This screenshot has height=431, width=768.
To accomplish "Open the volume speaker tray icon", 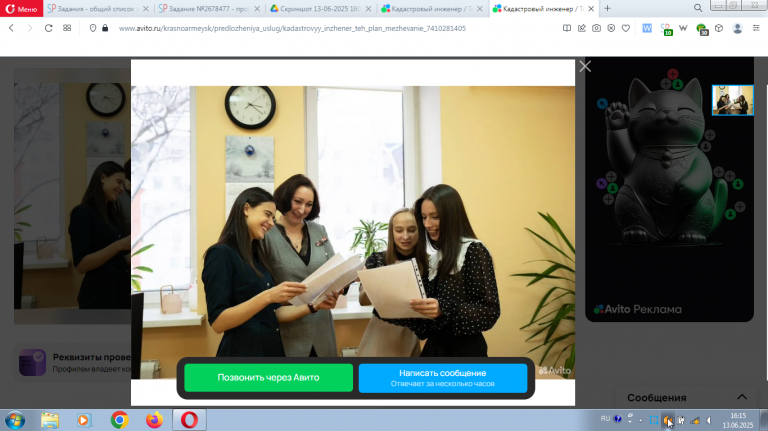I will [x=709, y=420].
